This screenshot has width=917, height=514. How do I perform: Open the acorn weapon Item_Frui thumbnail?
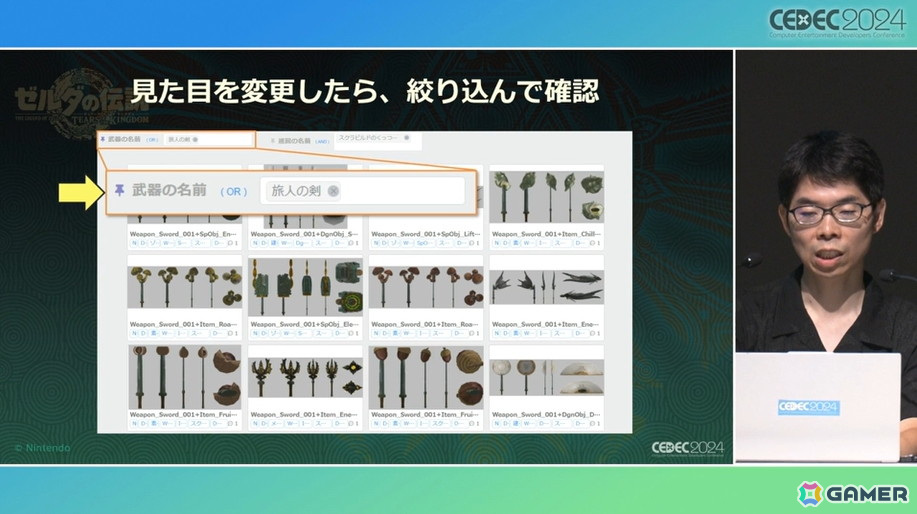pyautogui.click(x=426, y=377)
